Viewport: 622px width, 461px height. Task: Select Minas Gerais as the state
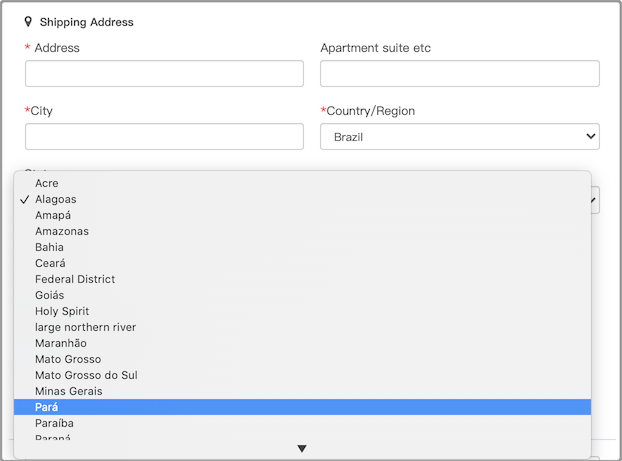tap(68, 391)
